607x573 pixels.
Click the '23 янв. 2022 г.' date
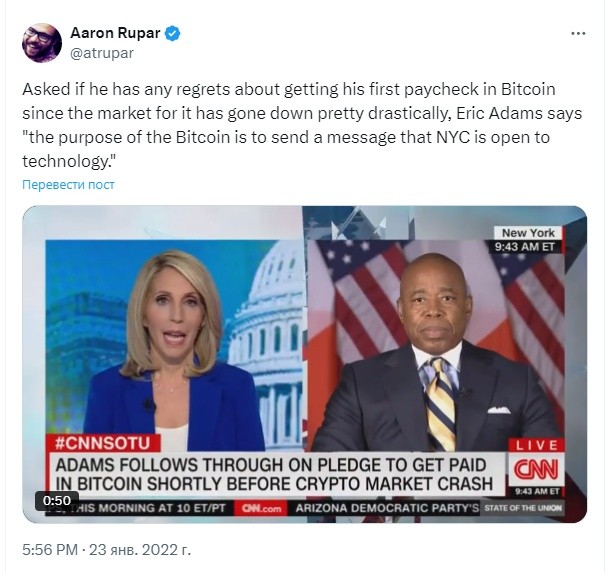point(140,549)
